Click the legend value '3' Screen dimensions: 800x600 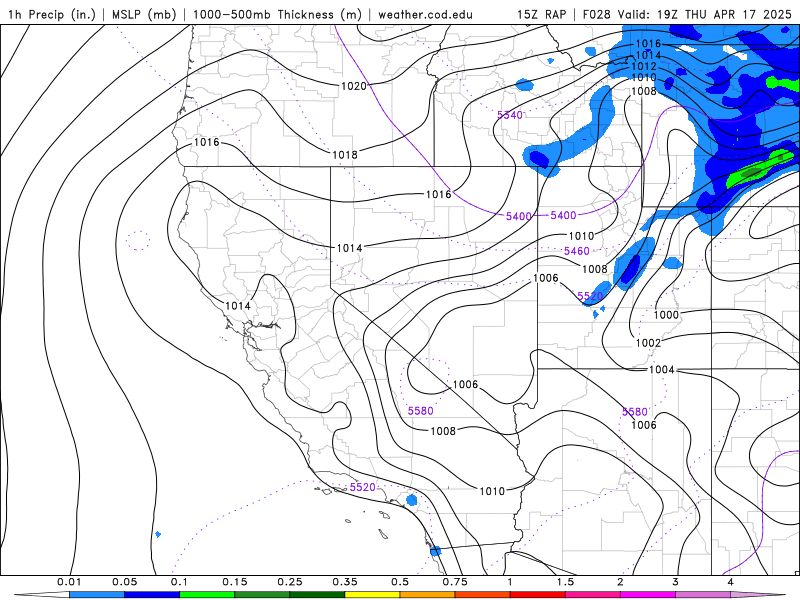[676, 582]
